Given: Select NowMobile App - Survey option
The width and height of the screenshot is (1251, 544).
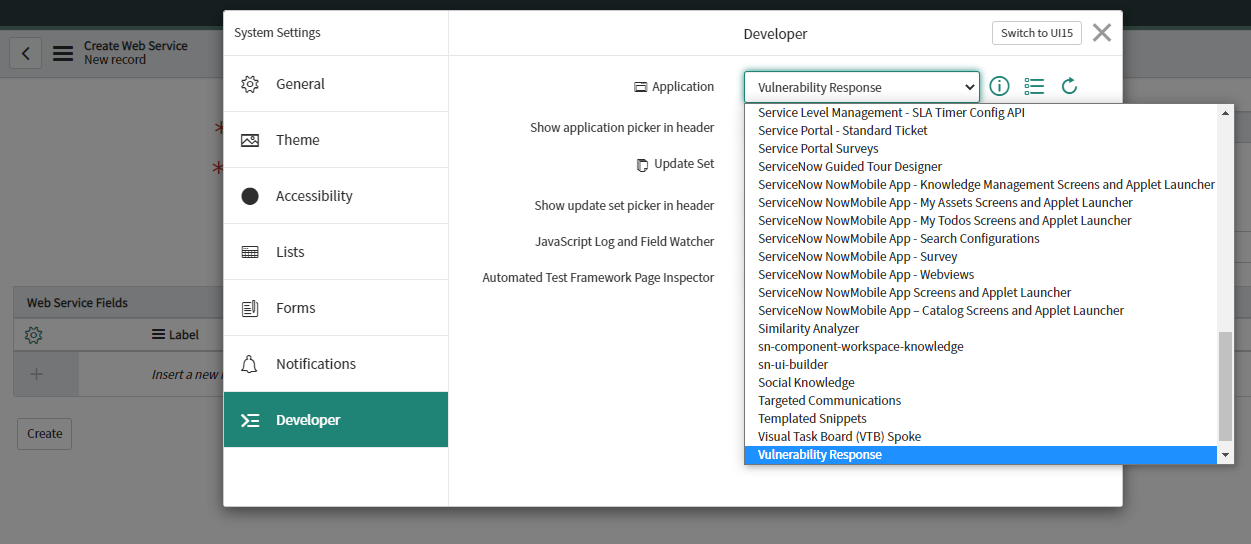Looking at the screenshot, I should [982, 256].
